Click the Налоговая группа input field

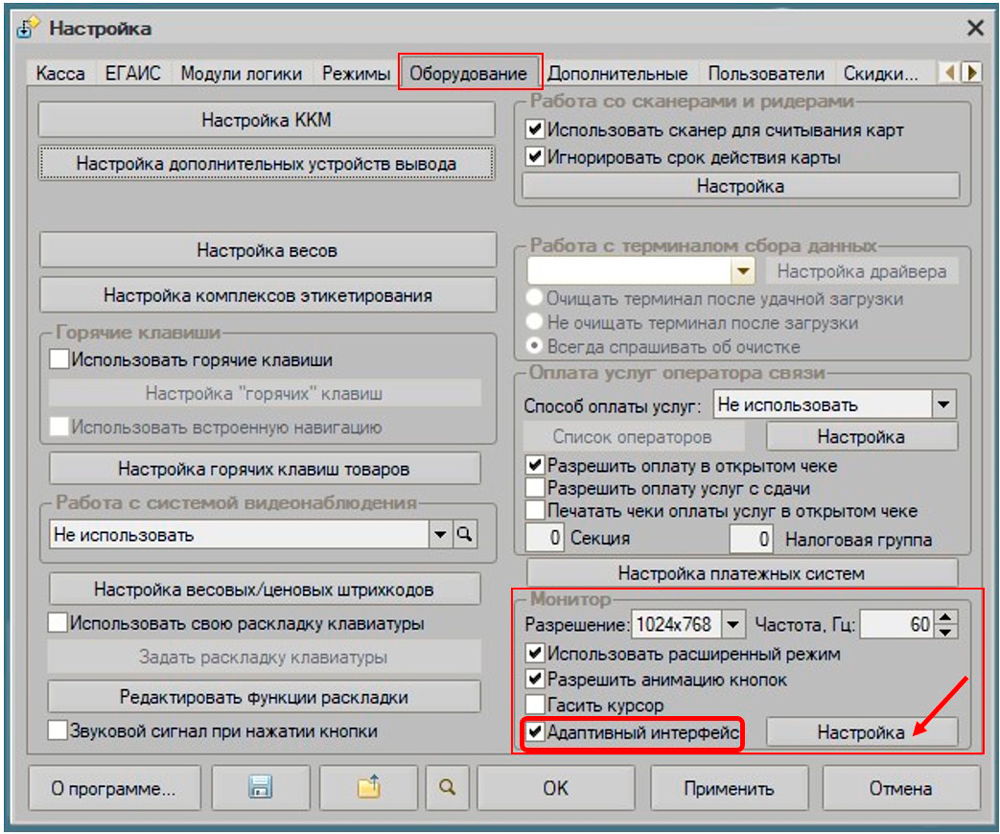751,539
